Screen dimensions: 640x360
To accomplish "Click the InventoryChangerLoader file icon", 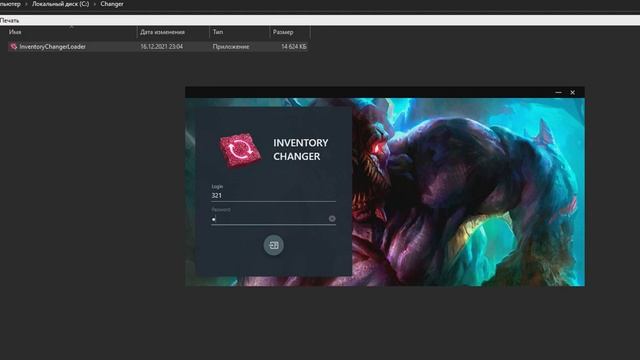I will pos(13,47).
